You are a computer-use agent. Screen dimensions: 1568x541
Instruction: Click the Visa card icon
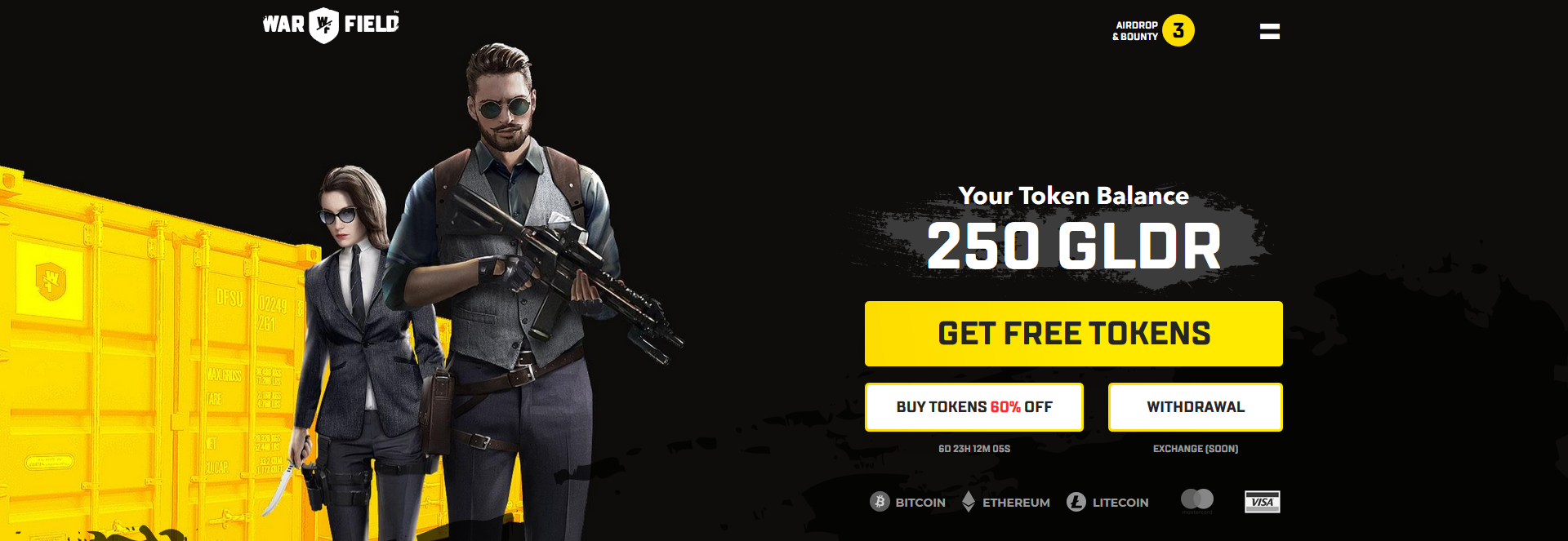(x=1262, y=502)
